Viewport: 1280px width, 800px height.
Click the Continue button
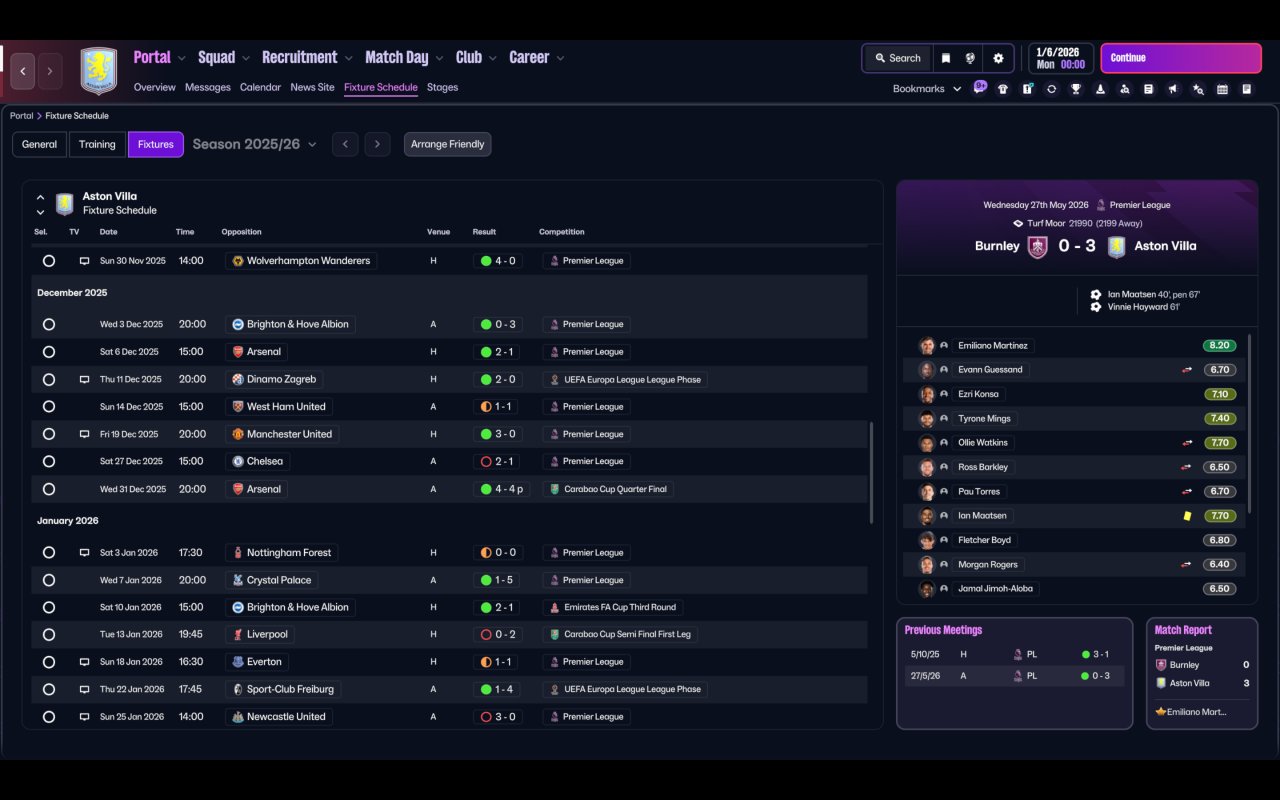1181,58
